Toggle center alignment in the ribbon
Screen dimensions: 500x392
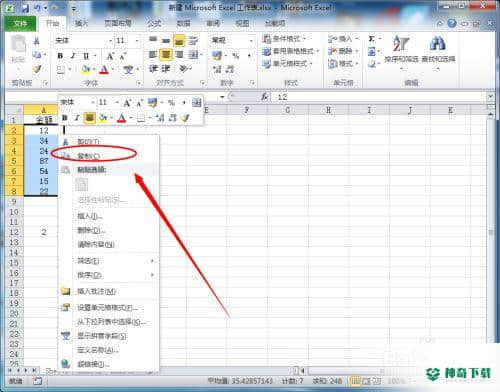(166, 54)
